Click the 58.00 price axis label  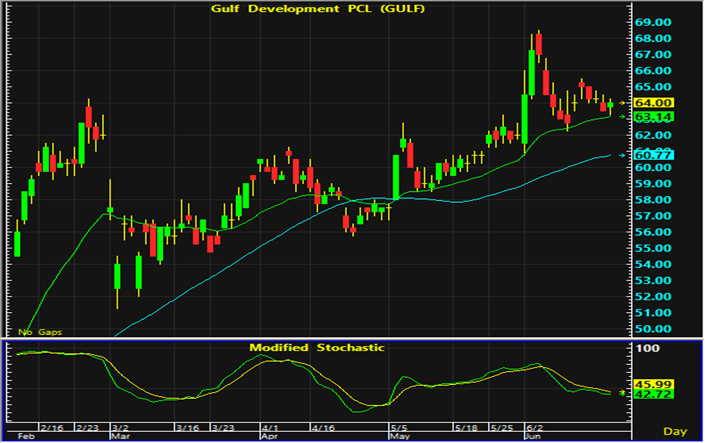tap(653, 200)
